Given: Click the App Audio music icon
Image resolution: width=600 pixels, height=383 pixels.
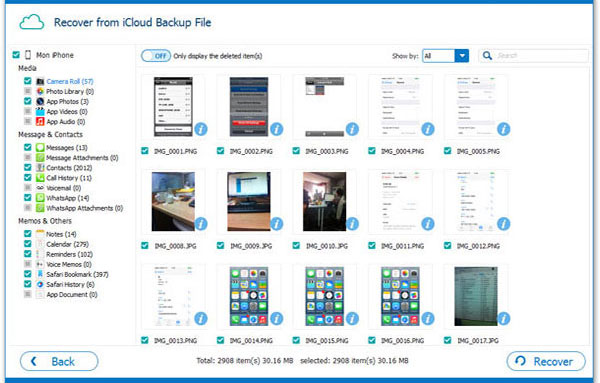Looking at the screenshot, I should [40, 122].
